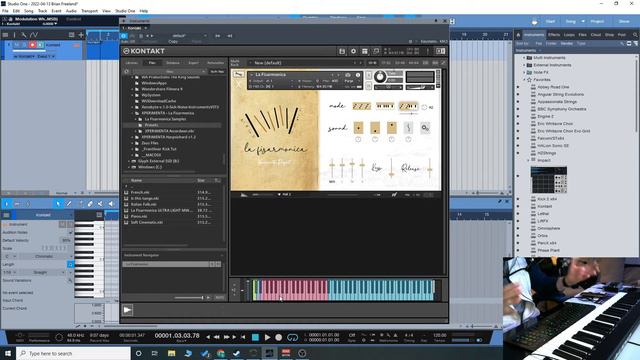Click the Kontakt X close instrument icon
640x360 pixels.
[239, 84]
